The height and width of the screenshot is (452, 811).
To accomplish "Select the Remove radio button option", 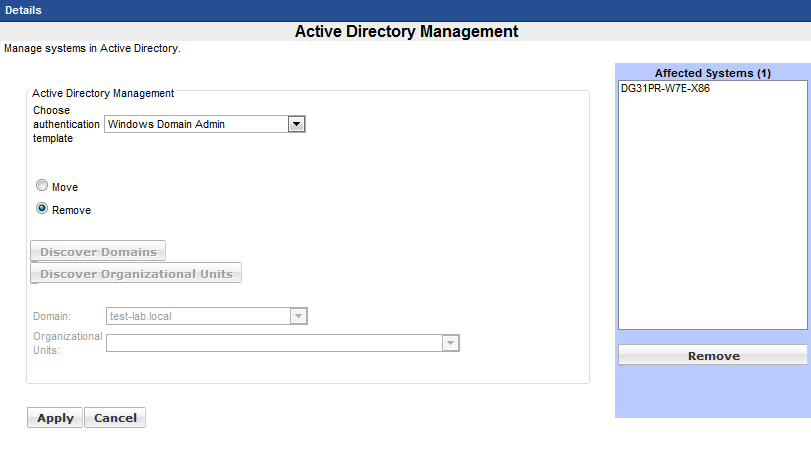I will coord(42,209).
